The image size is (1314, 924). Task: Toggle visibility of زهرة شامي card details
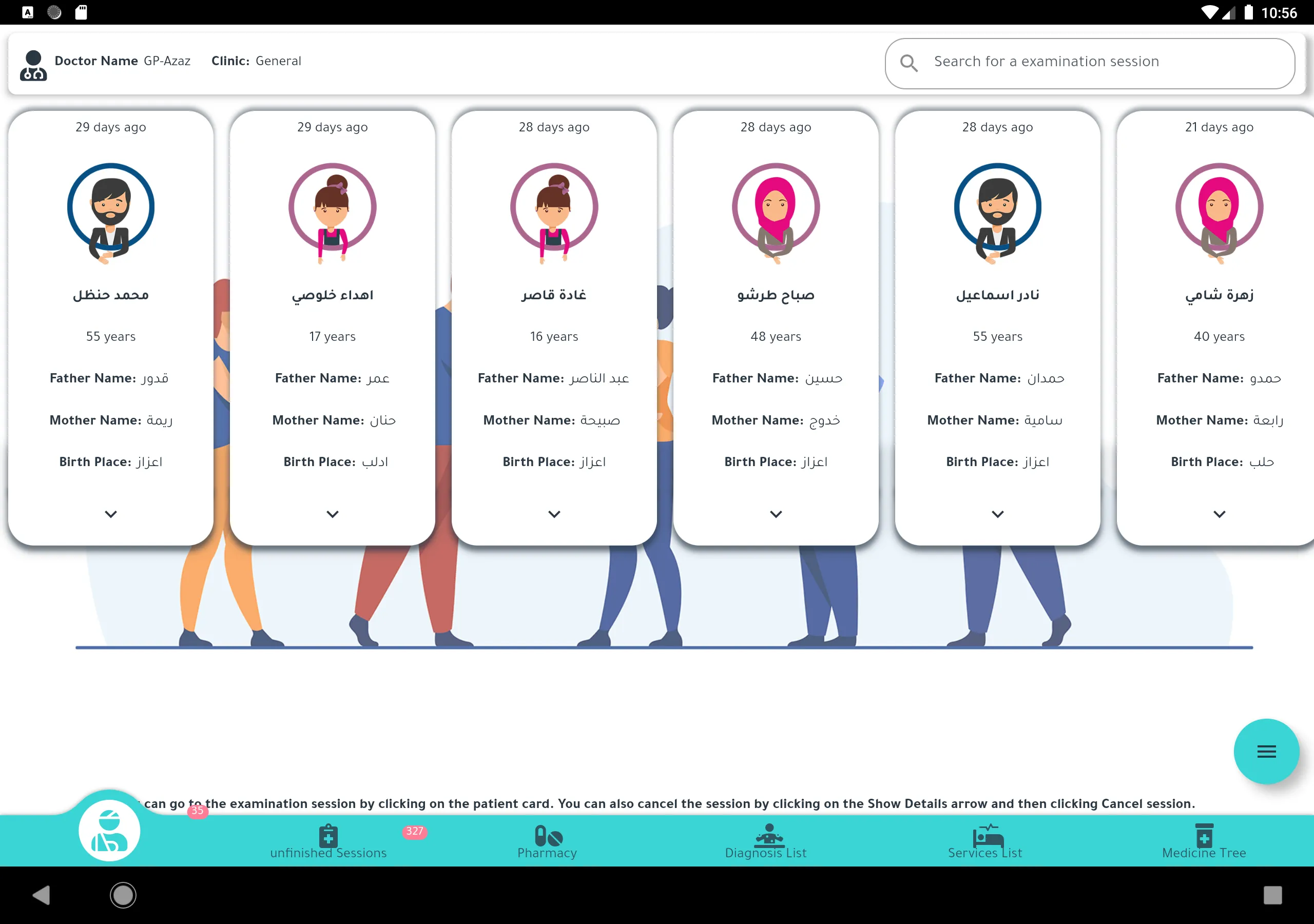click(x=1219, y=514)
